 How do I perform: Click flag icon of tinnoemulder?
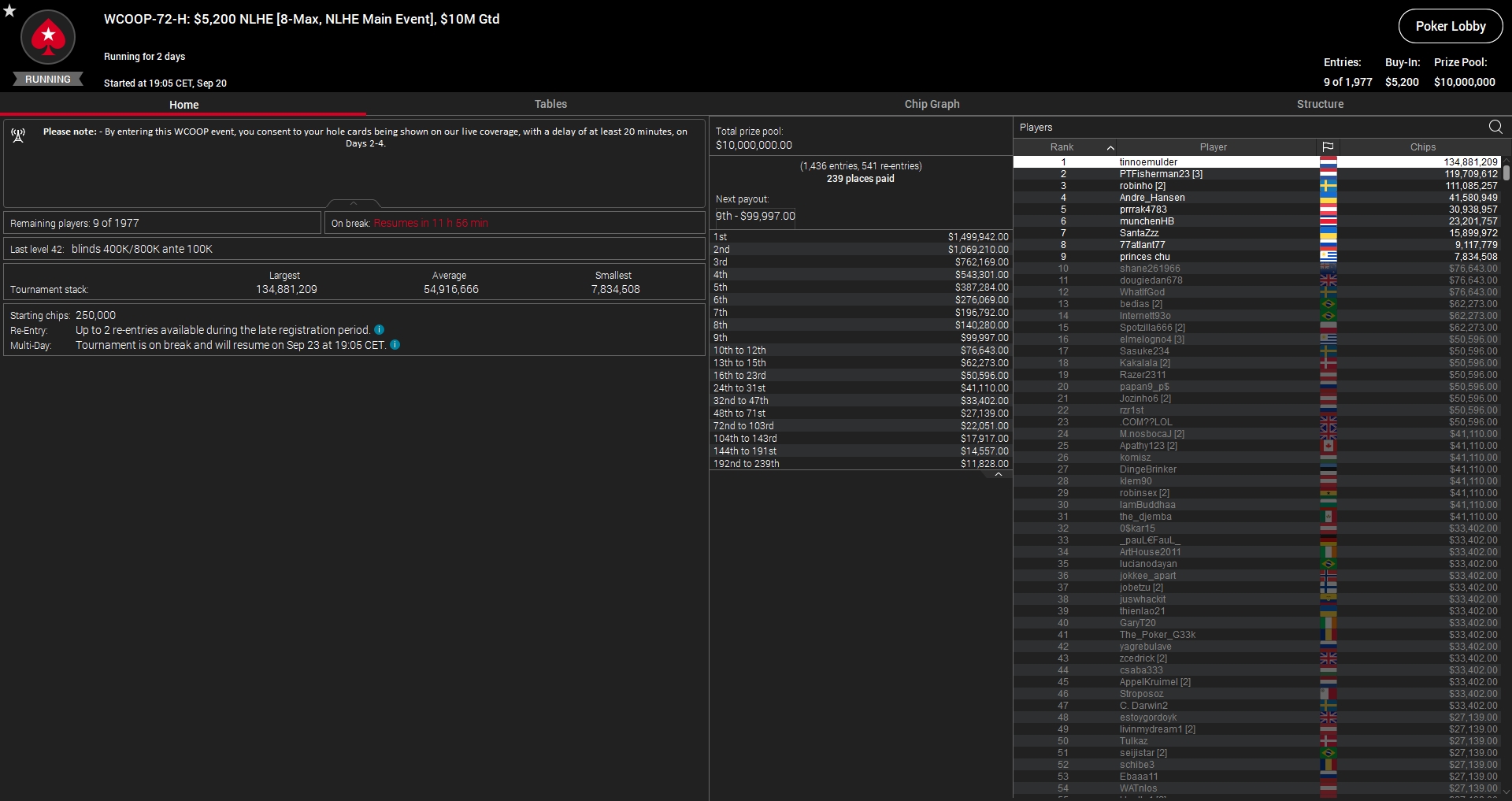tap(1328, 162)
